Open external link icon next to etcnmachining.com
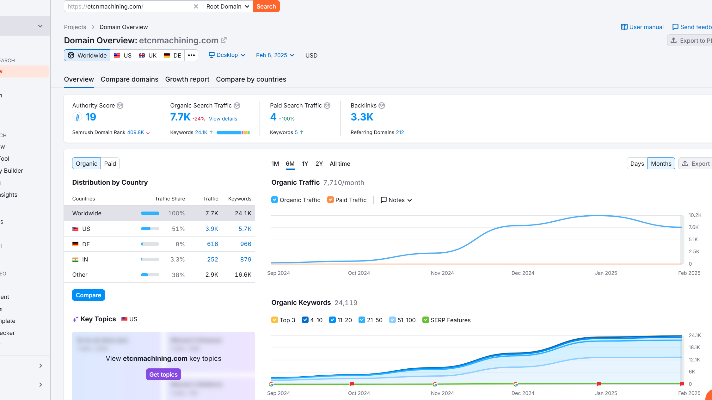The height and width of the screenshot is (400, 712). pos(224,40)
